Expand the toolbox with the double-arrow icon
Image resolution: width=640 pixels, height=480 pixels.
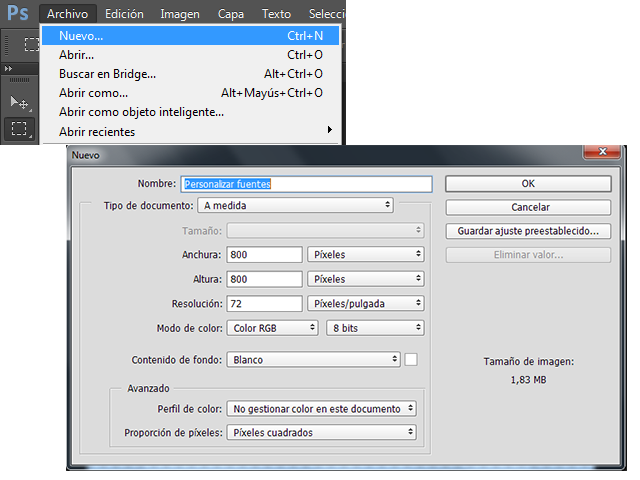point(8,69)
